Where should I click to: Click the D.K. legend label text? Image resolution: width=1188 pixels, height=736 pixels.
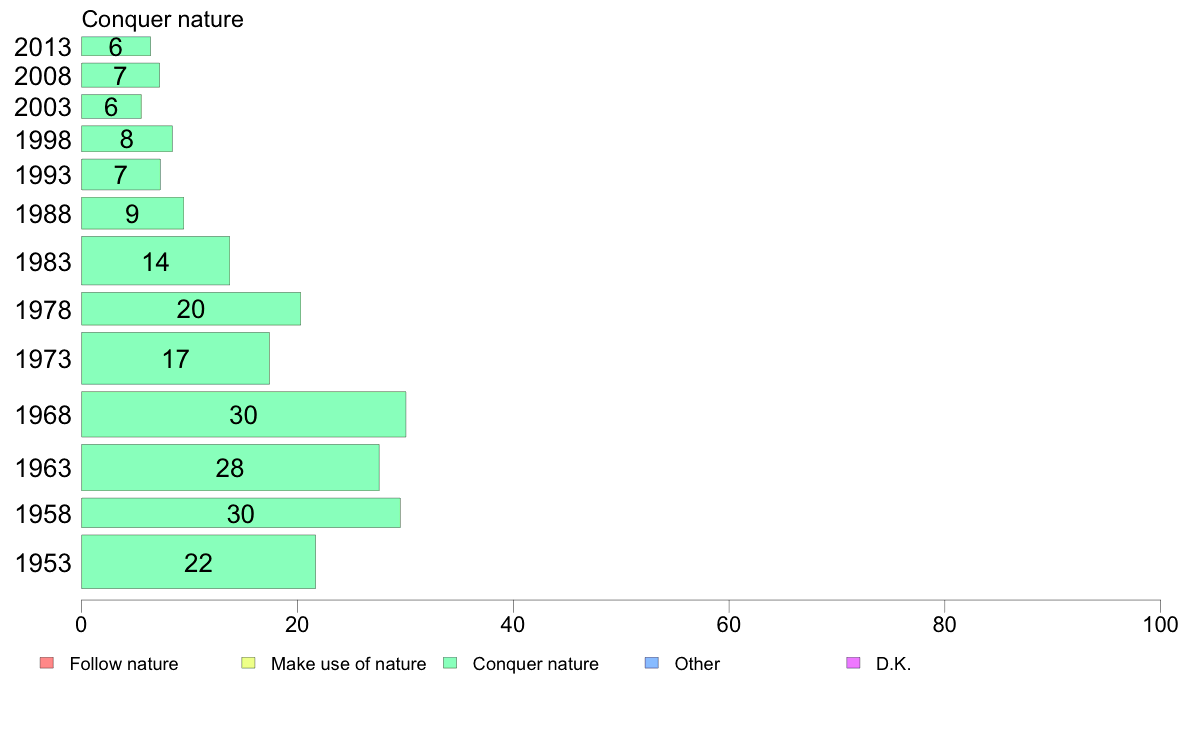click(x=893, y=664)
